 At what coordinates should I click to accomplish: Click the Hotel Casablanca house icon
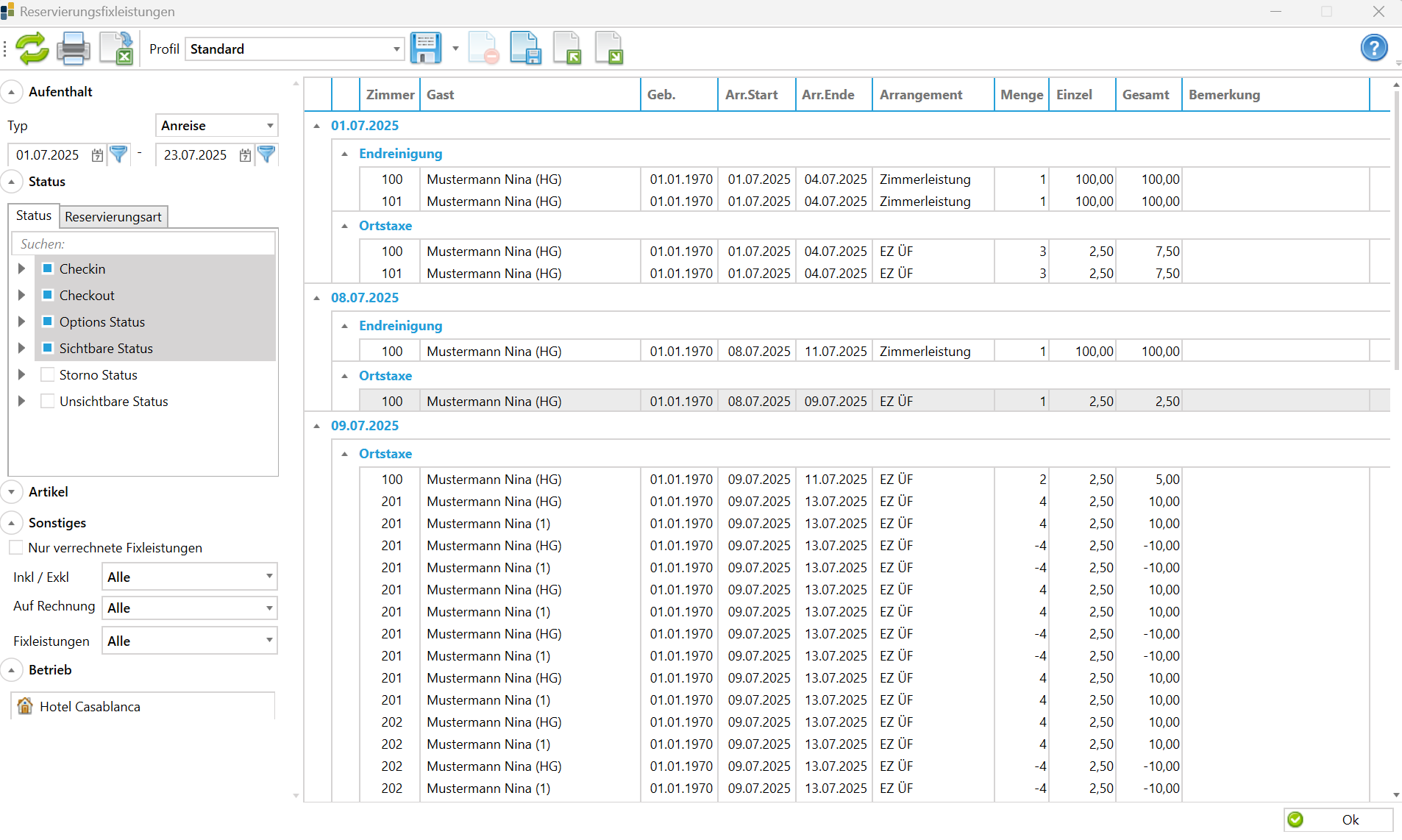coord(25,706)
